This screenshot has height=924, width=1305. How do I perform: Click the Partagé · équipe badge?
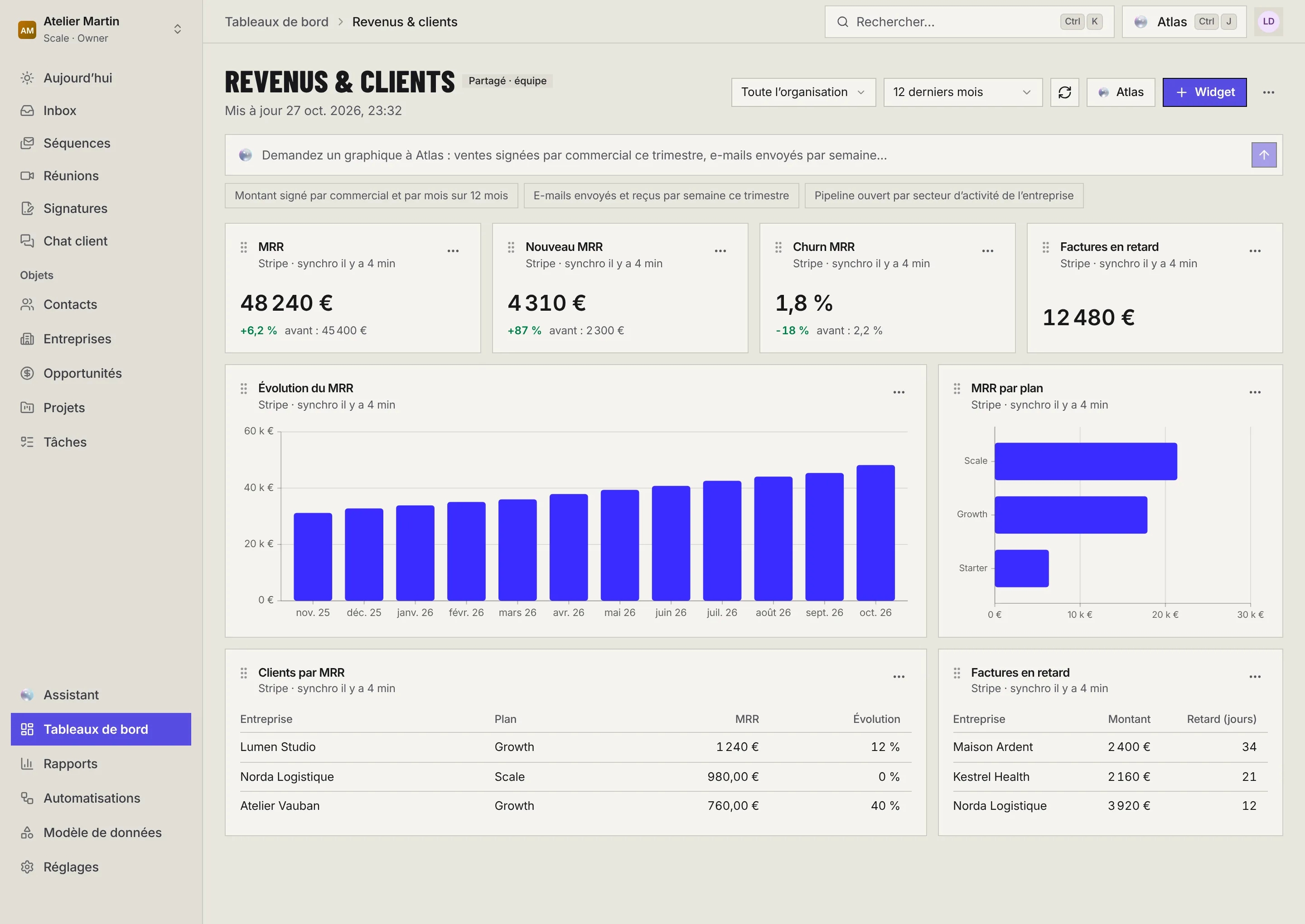507,81
